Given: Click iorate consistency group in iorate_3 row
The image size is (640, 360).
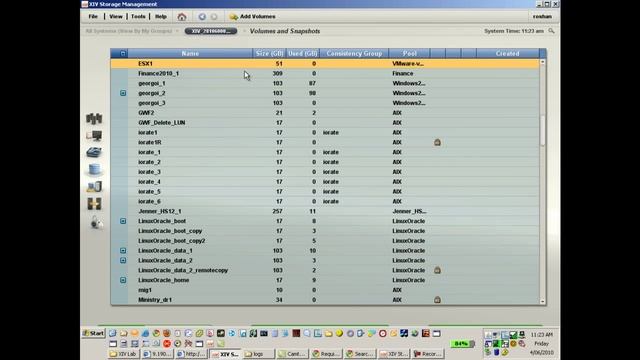Looking at the screenshot, I should click(331, 172).
